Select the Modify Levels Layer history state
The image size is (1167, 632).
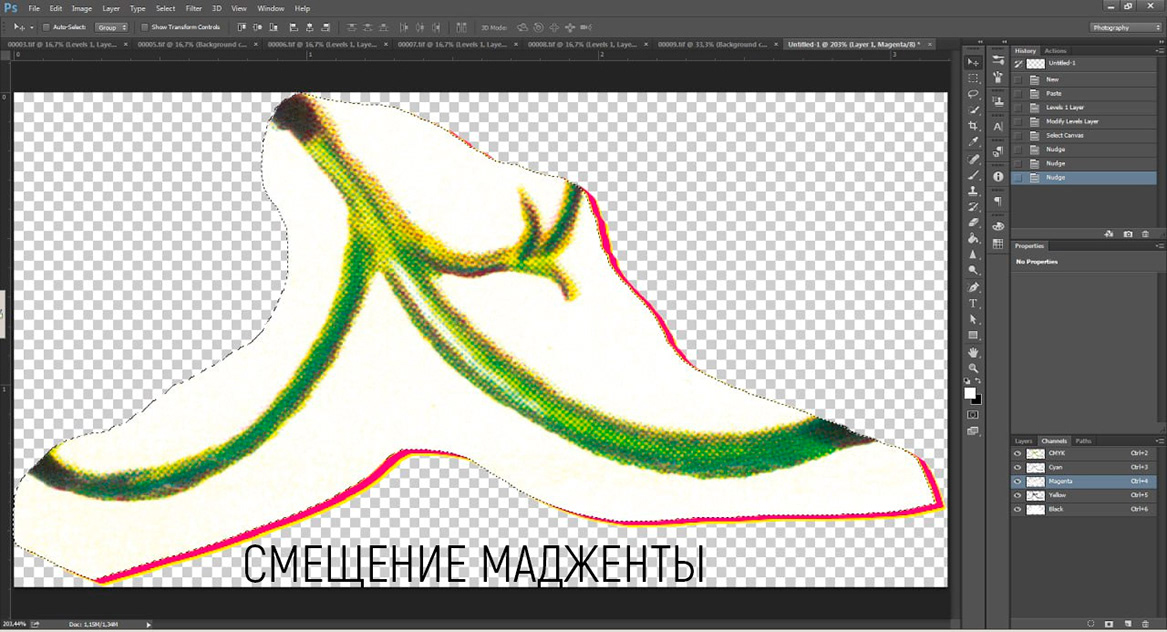1071,121
